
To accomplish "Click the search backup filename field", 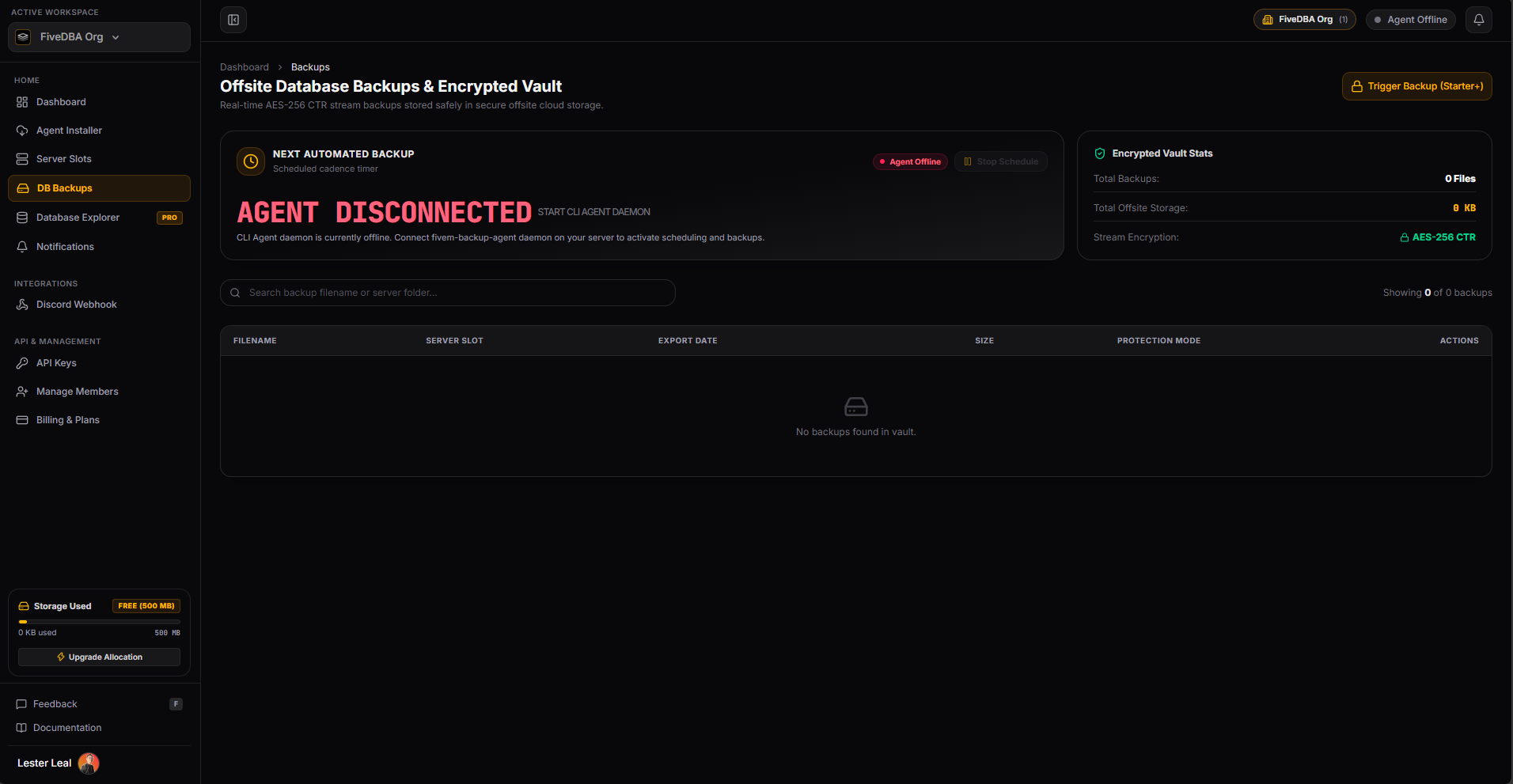I will 448,293.
